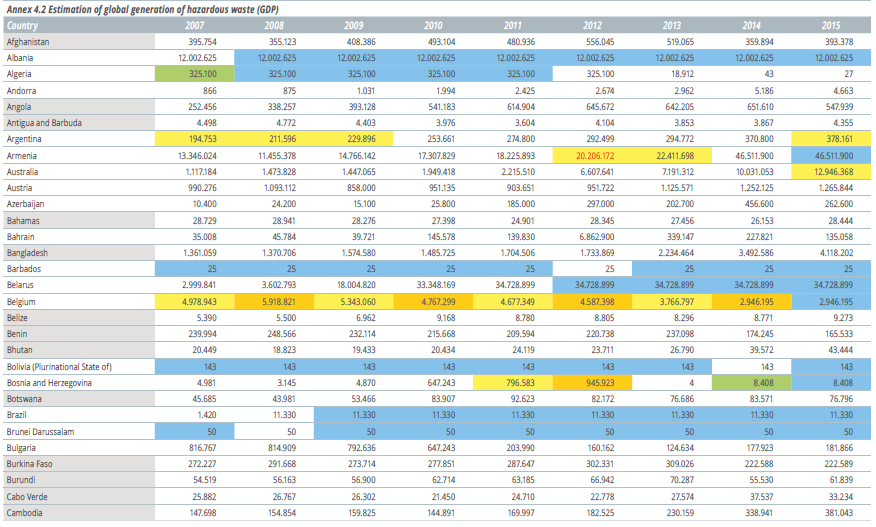Select the Bolivia (Plurinational State of) label

pyautogui.click(x=59, y=367)
